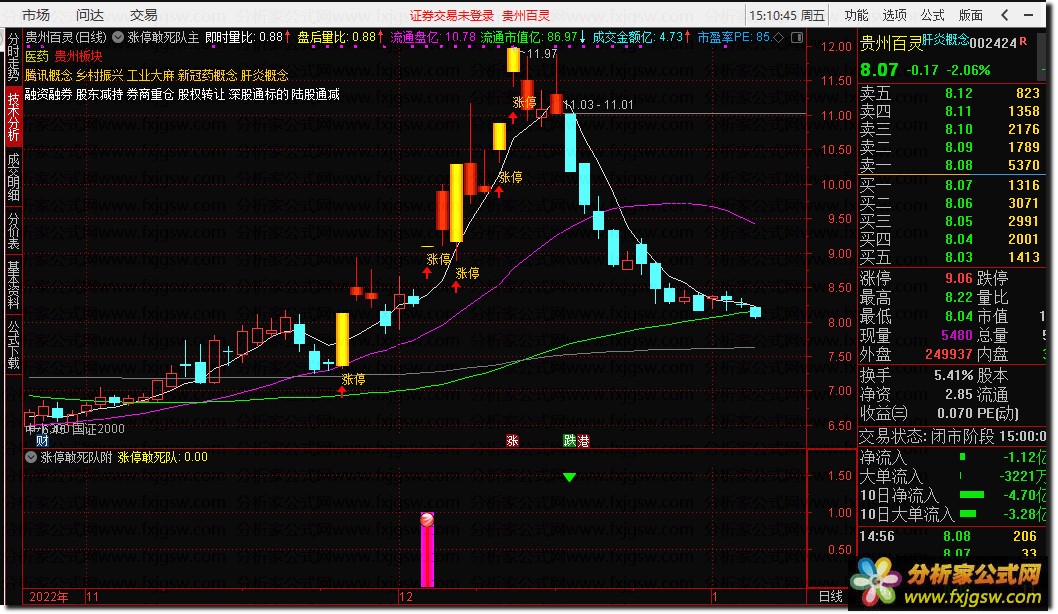The image size is (1058, 614).
Task: Click the 12 month marker on time axis
Action: (406, 597)
